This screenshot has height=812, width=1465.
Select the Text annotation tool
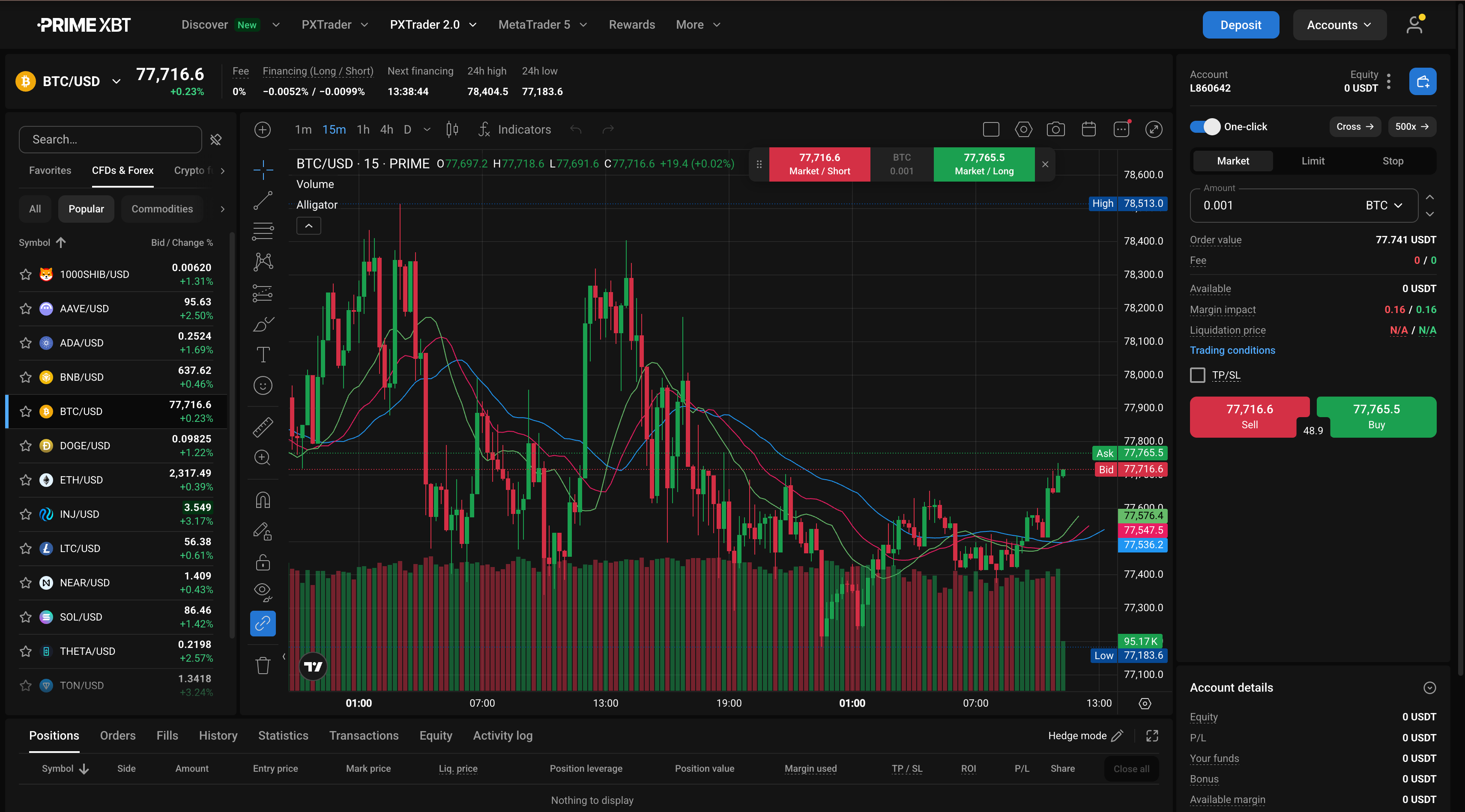pyautogui.click(x=263, y=354)
